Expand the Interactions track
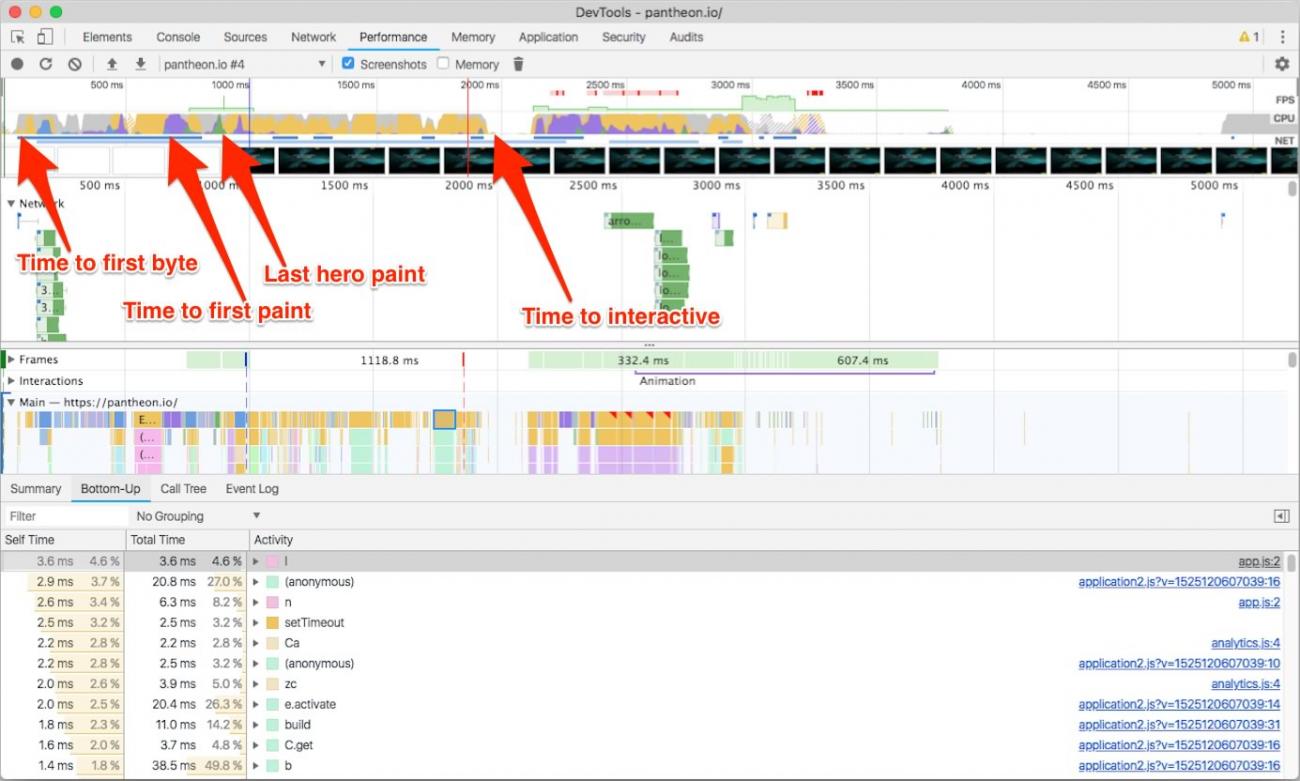The image size is (1300, 781). pyautogui.click(x=12, y=381)
